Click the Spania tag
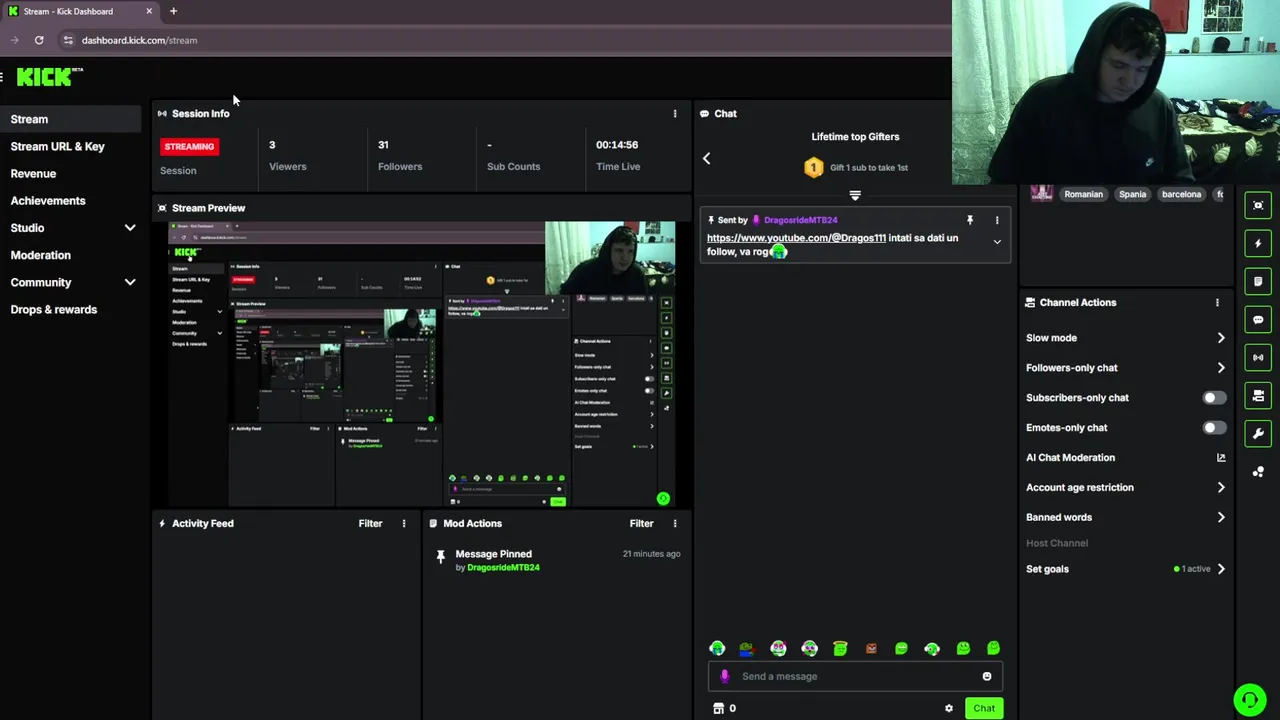 click(x=1132, y=194)
